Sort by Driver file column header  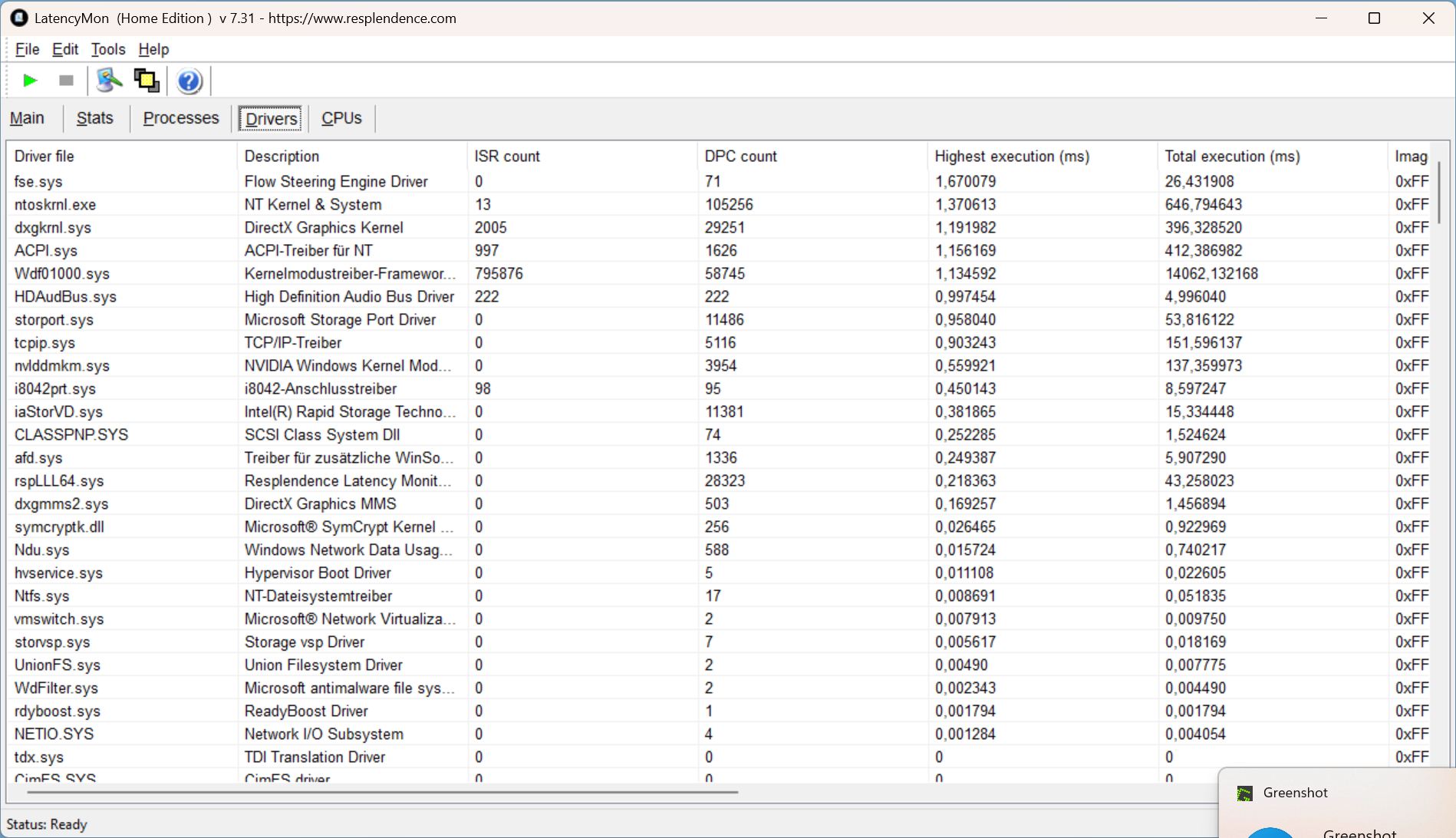pyautogui.click(x=122, y=157)
